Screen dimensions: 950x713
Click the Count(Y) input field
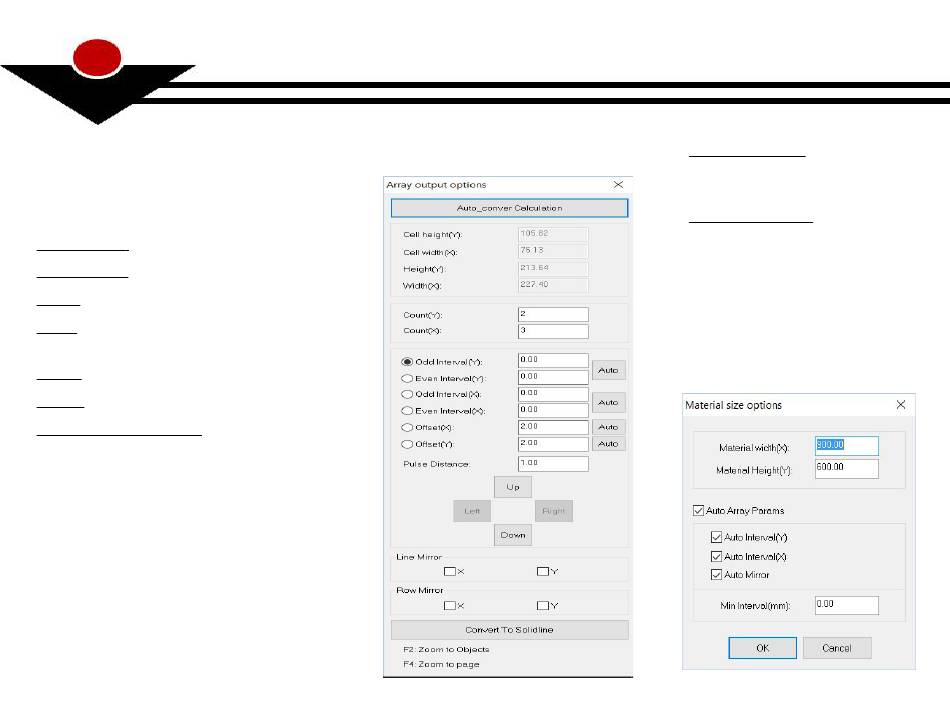[553, 314]
